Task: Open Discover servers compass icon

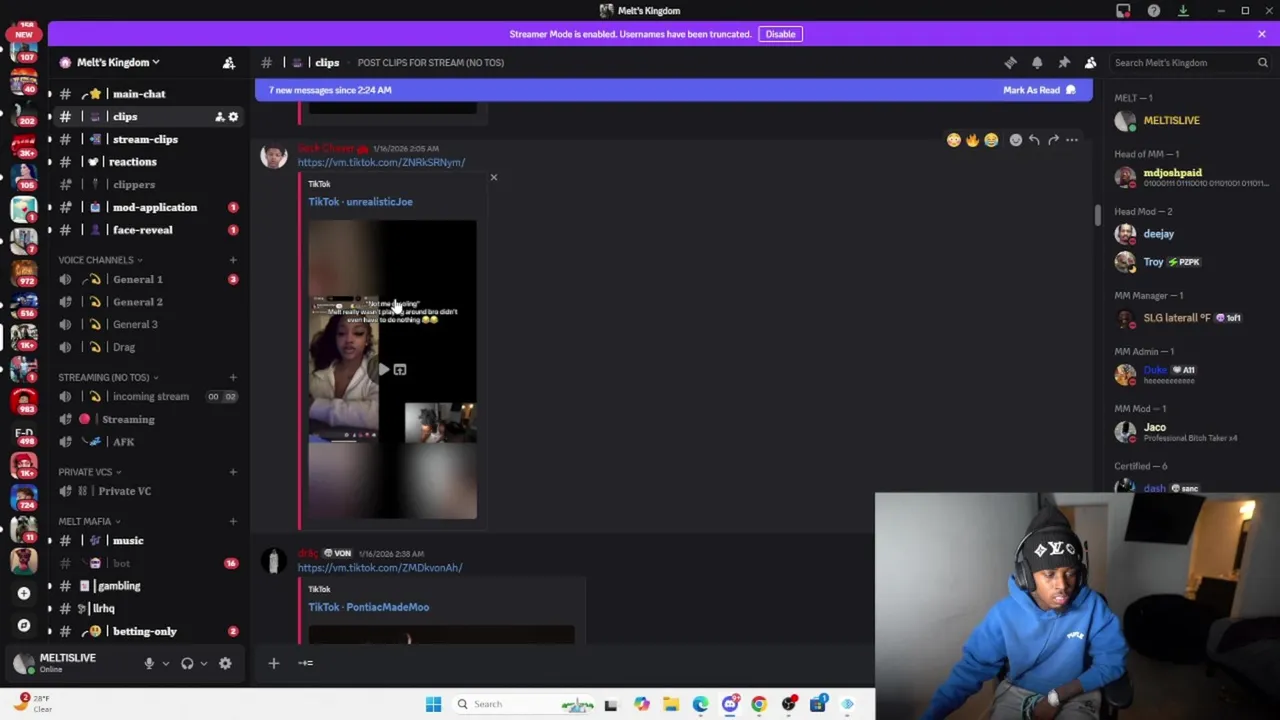Action: [24, 625]
